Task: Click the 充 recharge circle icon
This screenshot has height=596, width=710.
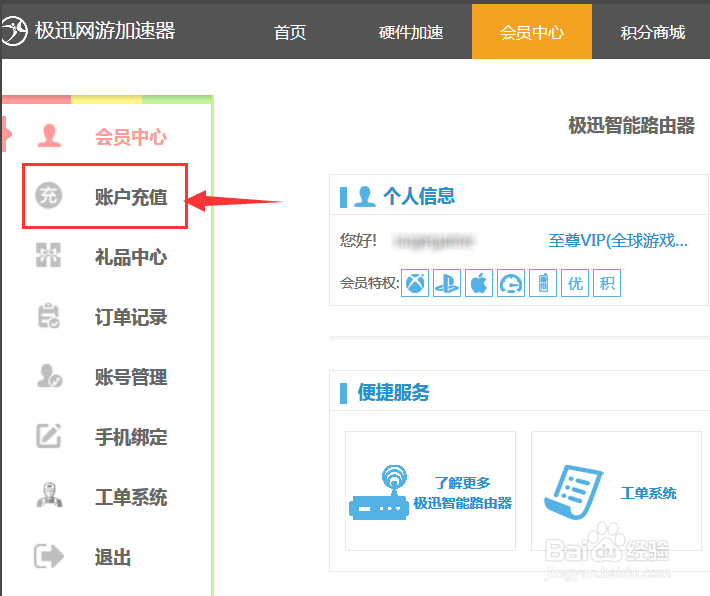Action: point(49,196)
